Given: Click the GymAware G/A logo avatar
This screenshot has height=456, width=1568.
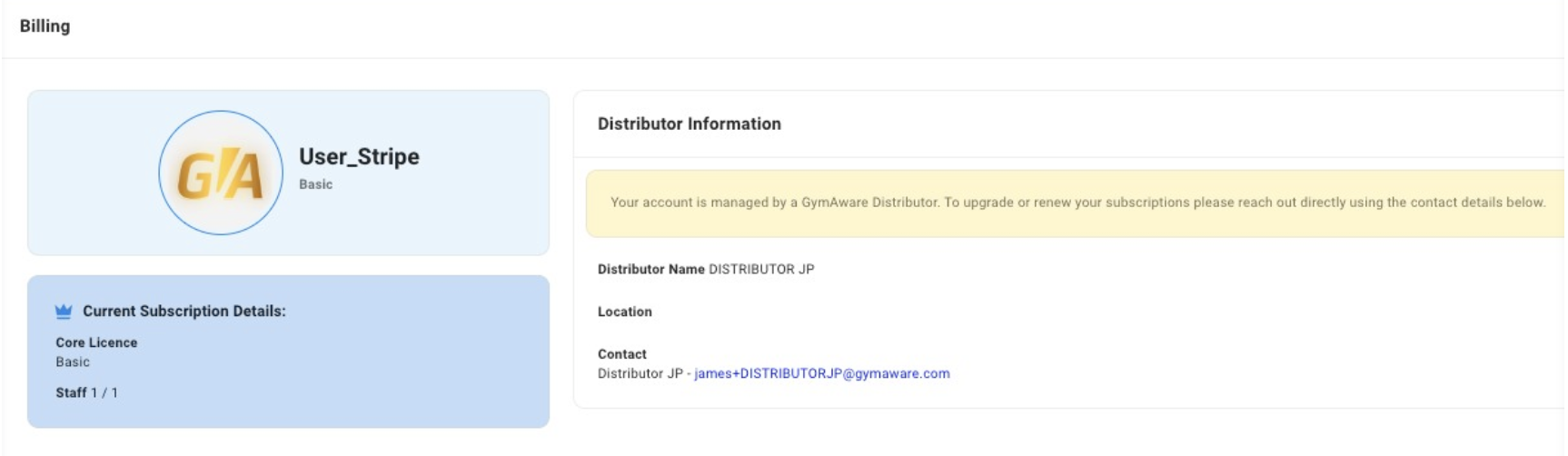Looking at the screenshot, I should pos(221,173).
